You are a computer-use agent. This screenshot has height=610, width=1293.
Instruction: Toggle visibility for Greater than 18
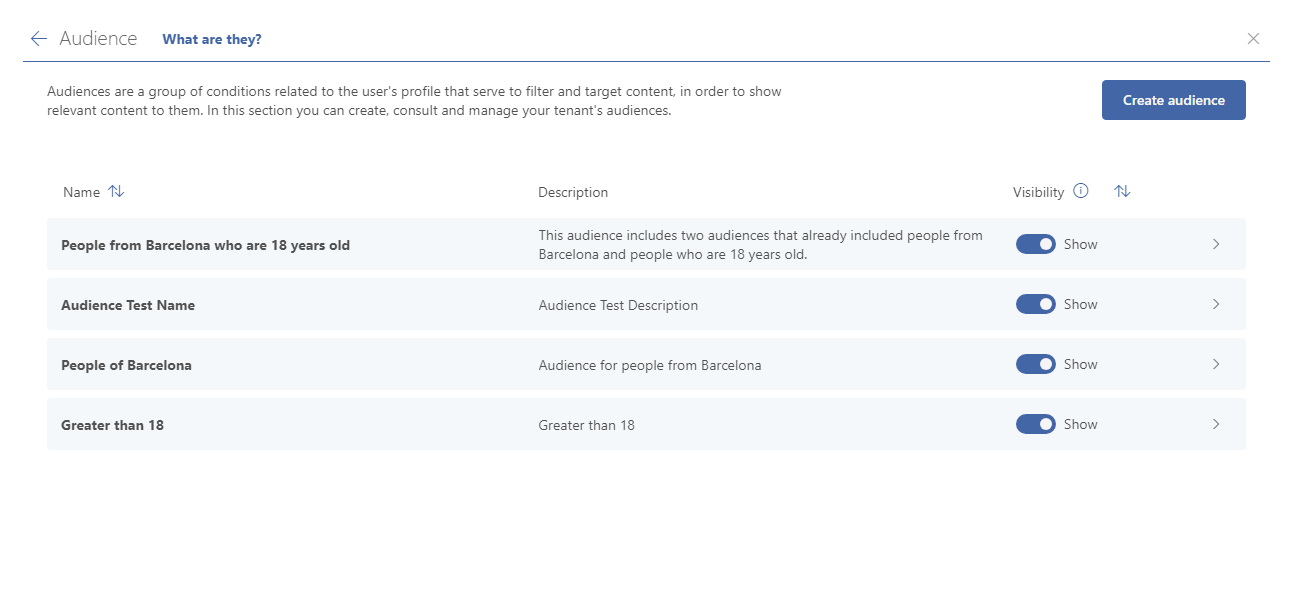click(x=1036, y=424)
